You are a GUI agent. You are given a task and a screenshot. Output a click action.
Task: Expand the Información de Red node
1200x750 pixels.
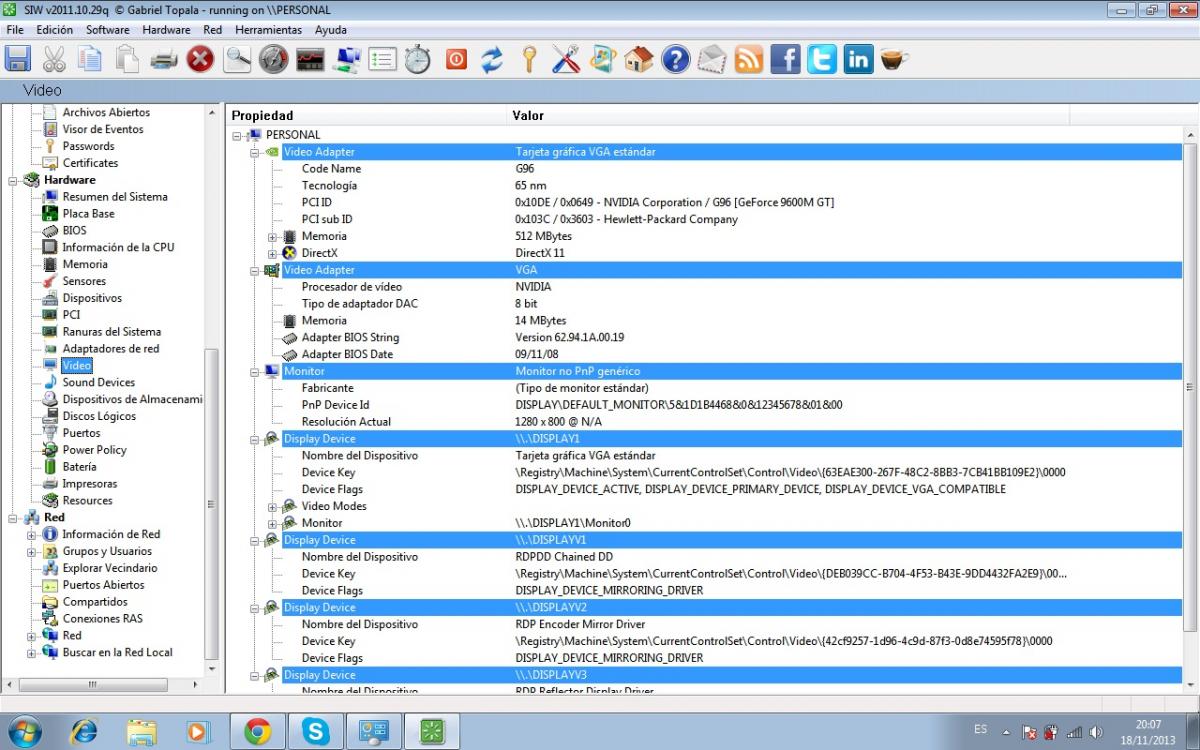click(31, 534)
